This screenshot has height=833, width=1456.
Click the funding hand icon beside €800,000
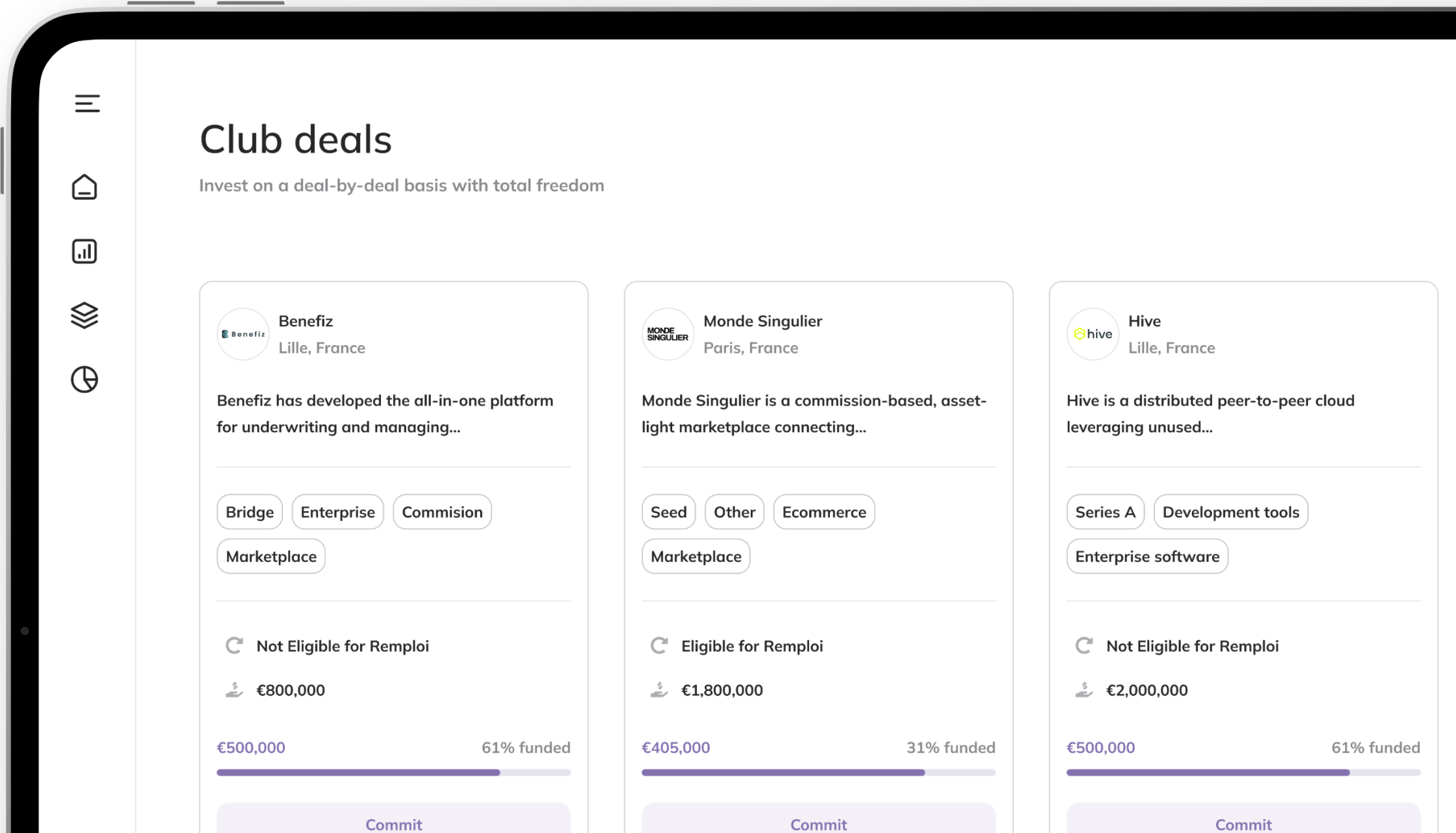(234, 690)
